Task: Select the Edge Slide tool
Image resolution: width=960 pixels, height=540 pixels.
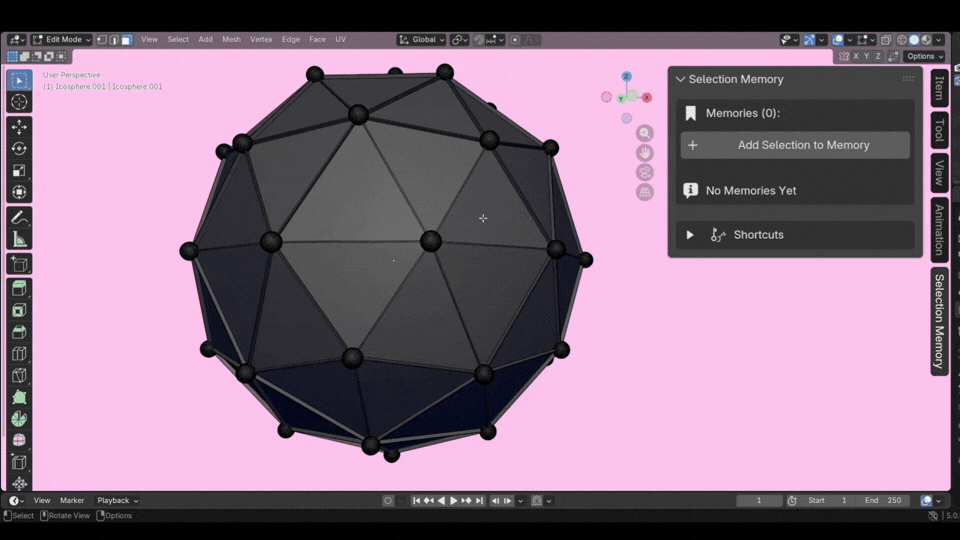Action: click(19, 462)
